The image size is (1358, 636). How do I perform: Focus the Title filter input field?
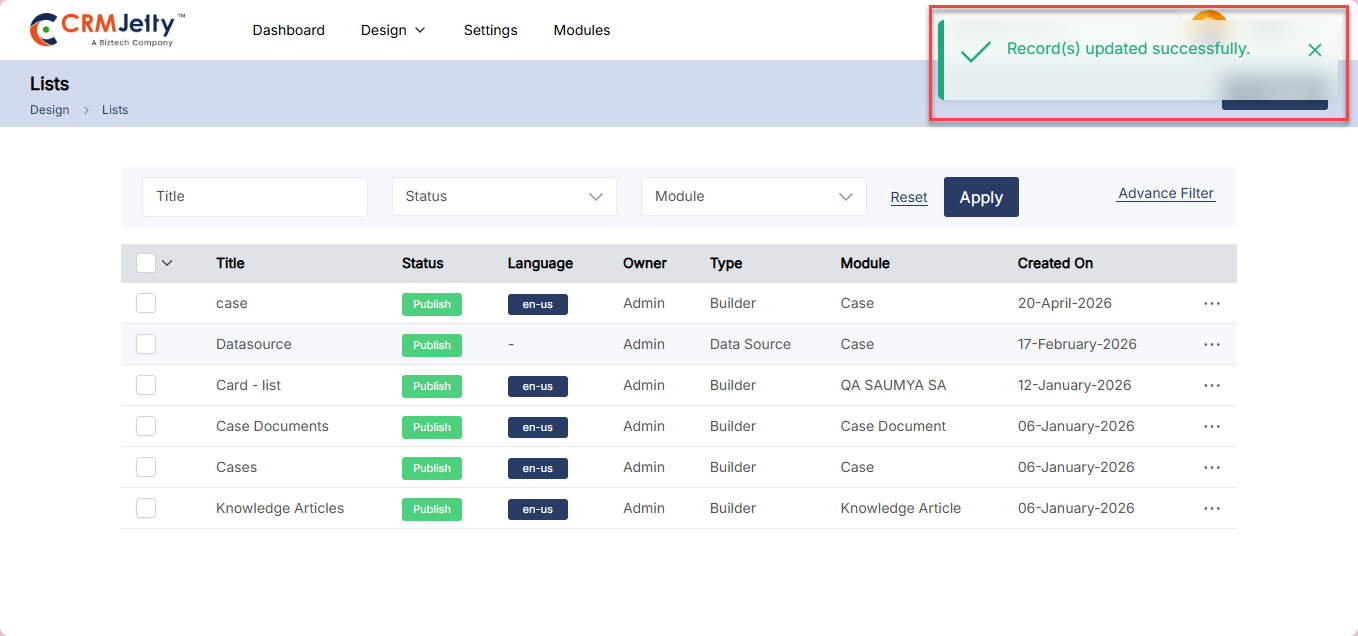point(255,197)
